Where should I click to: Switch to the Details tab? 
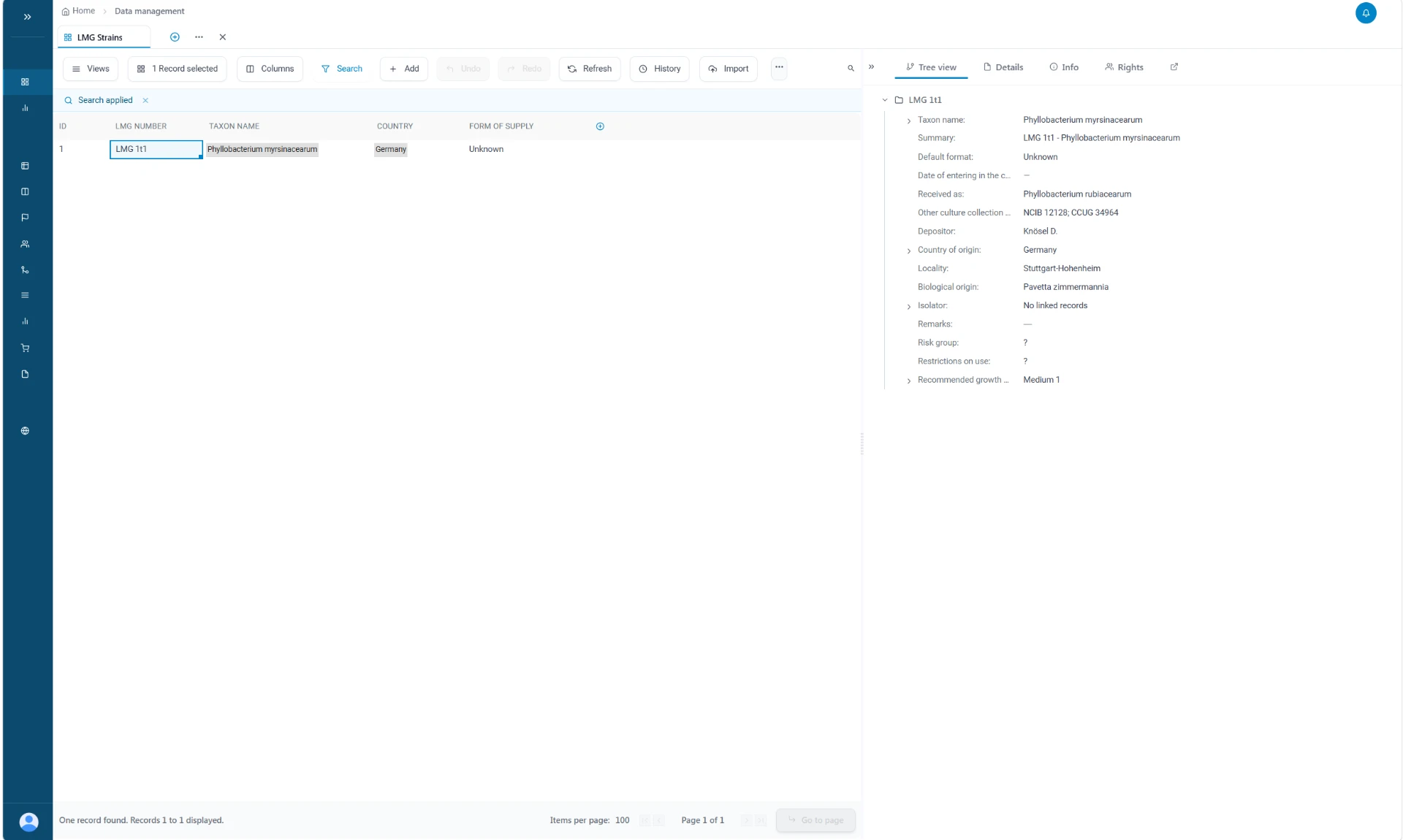coord(1003,67)
